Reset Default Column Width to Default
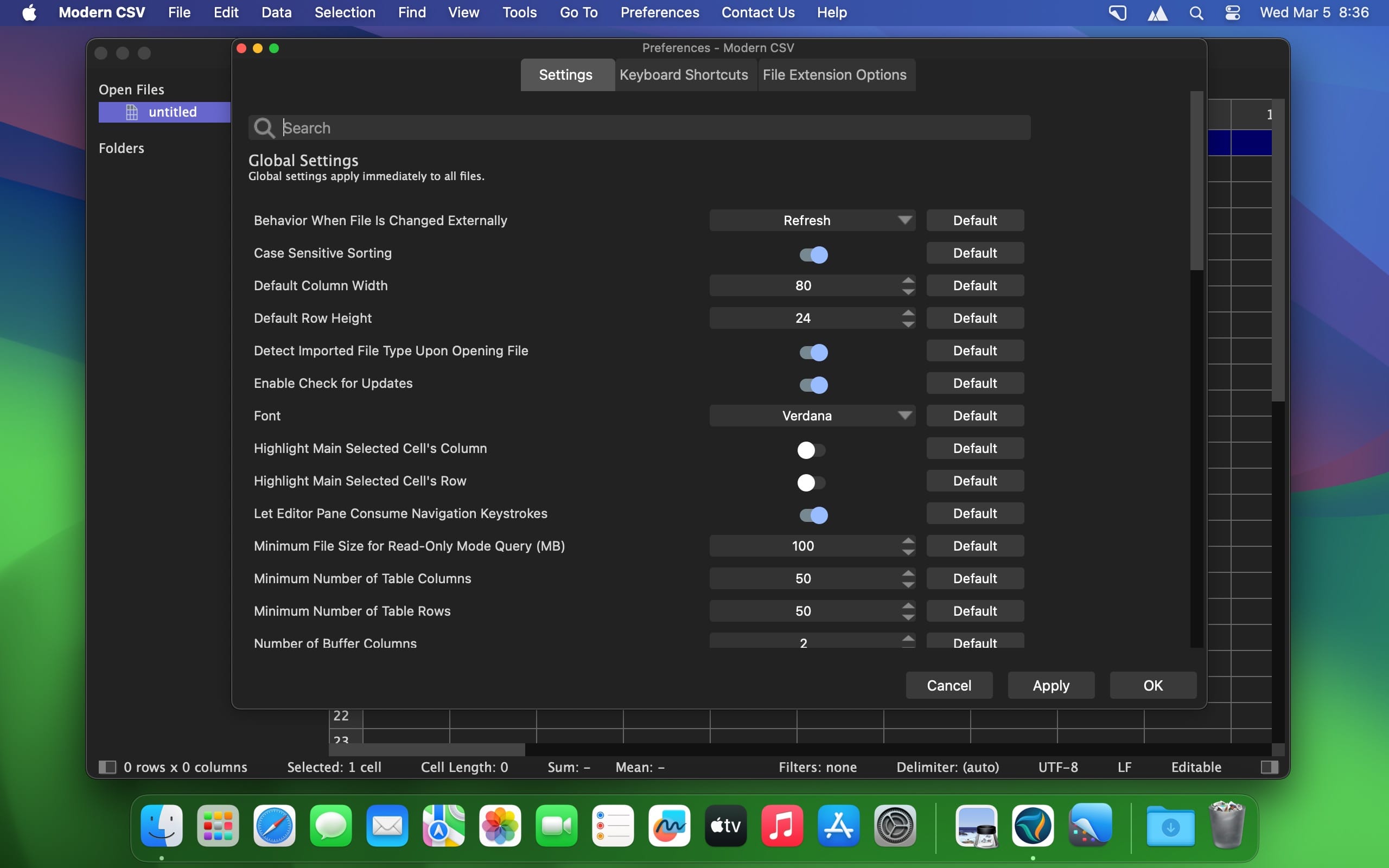The height and width of the screenshot is (868, 1389). (975, 286)
